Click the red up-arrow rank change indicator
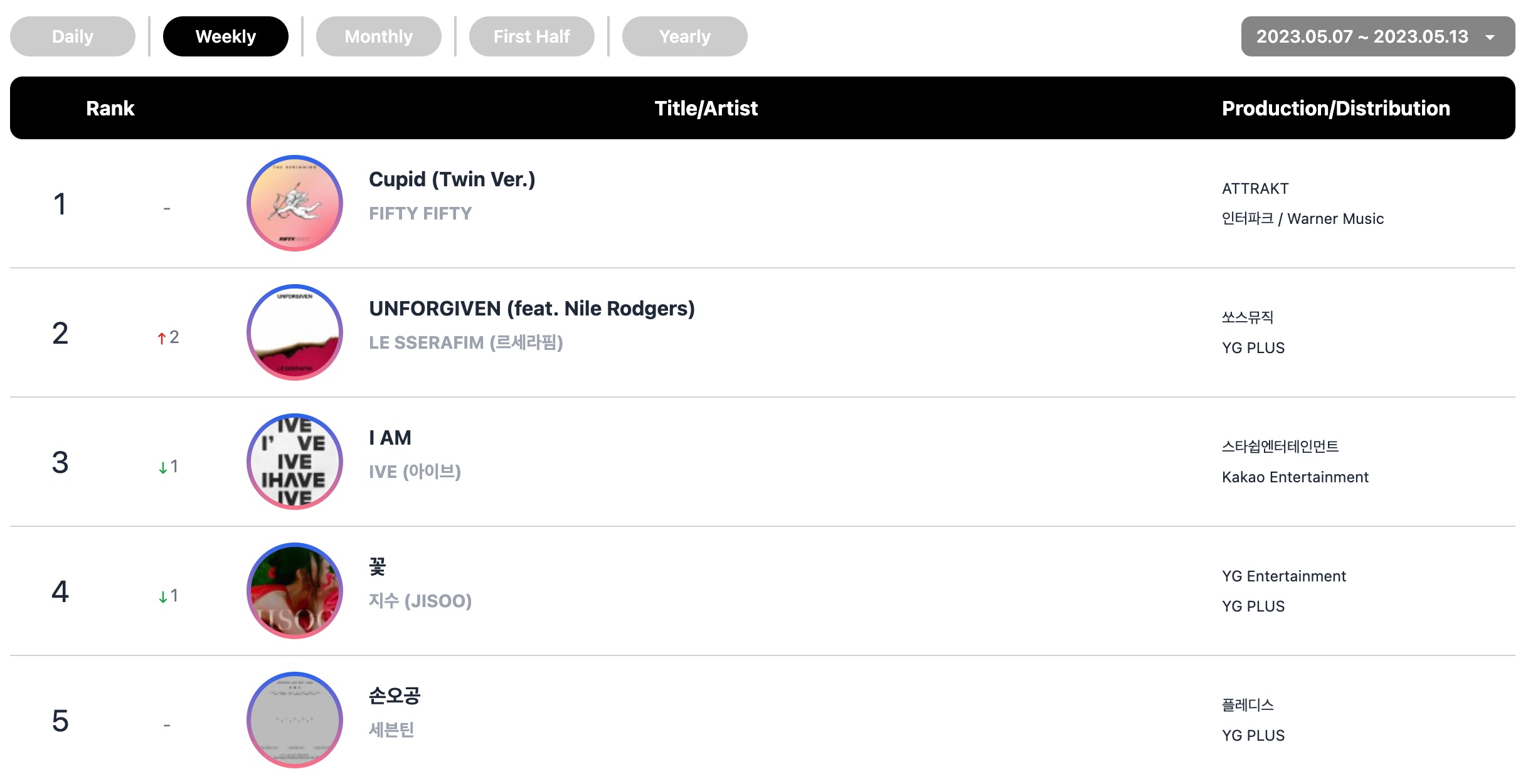1523x784 pixels. pos(162,338)
